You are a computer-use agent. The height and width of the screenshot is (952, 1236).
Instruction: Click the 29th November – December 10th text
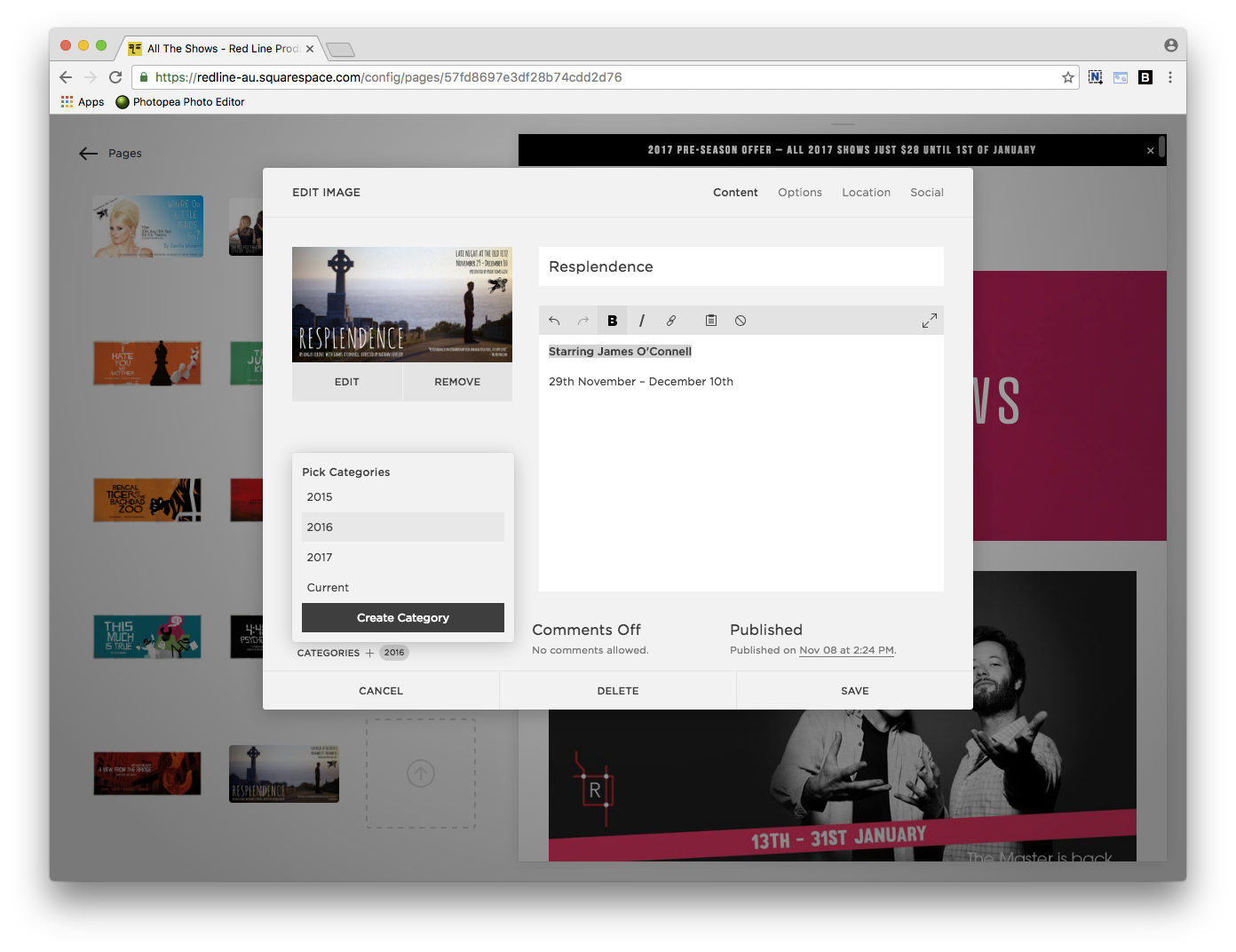(x=641, y=382)
